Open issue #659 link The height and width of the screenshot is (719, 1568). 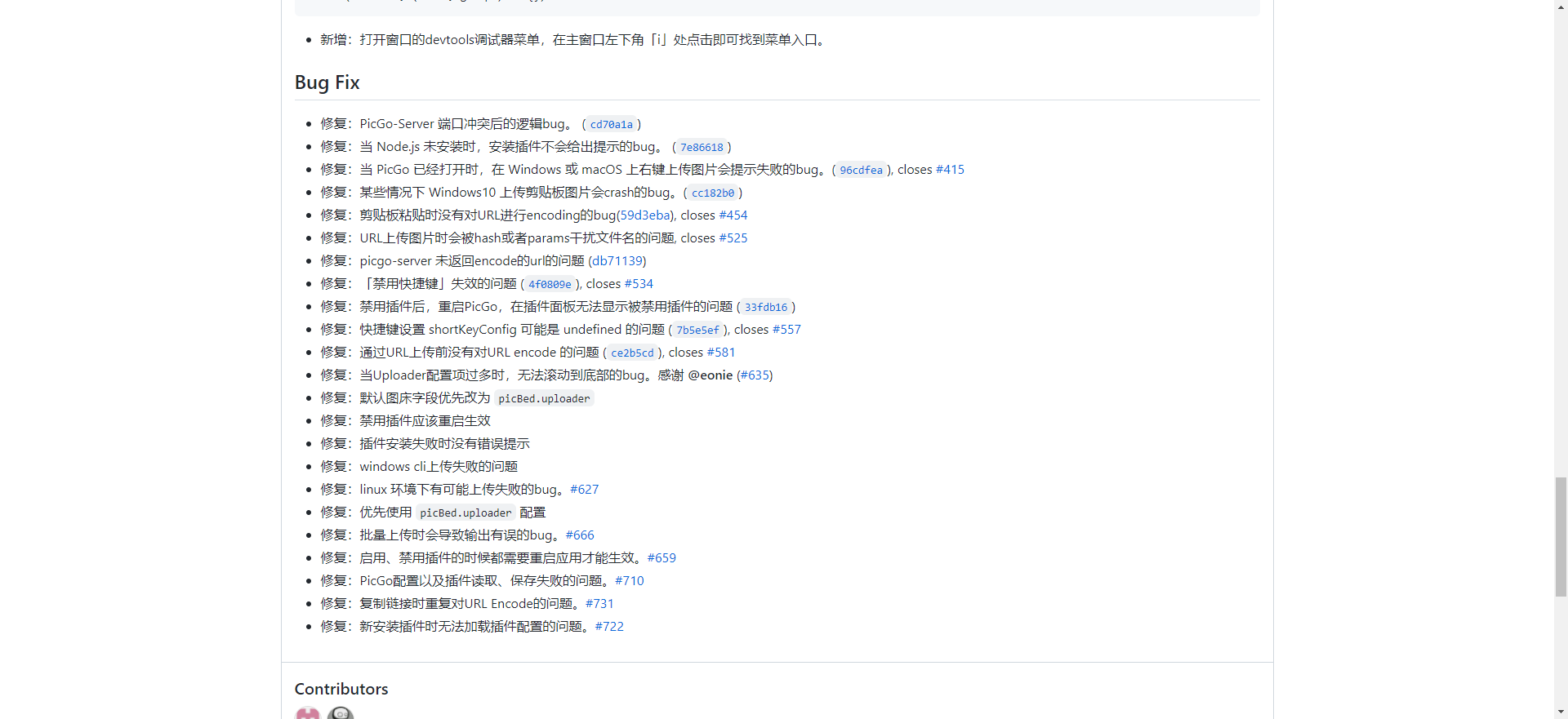point(661,558)
